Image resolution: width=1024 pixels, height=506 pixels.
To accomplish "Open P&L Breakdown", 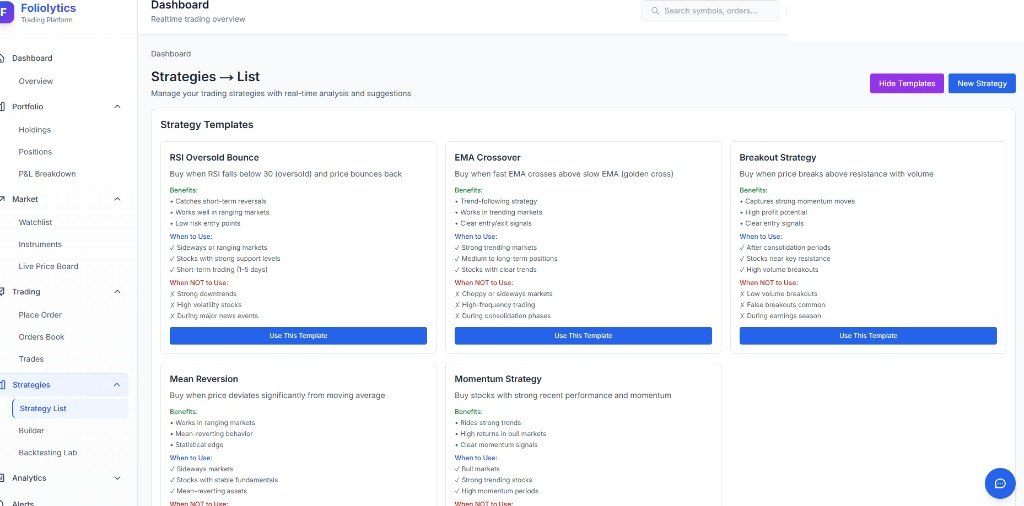I will 47,174.
